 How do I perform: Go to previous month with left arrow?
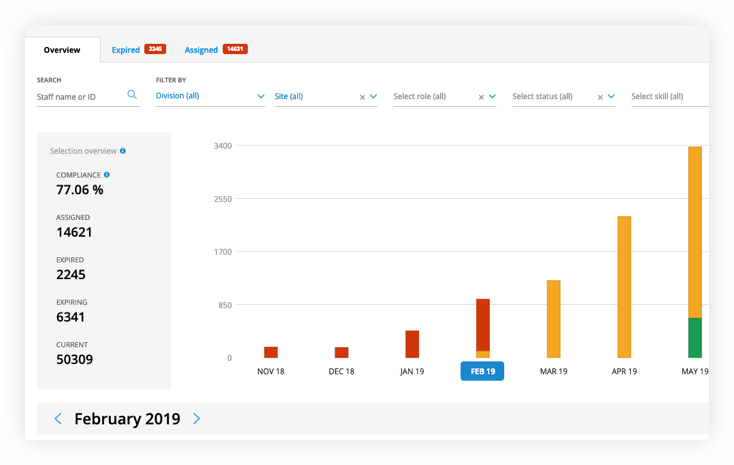tap(58, 419)
